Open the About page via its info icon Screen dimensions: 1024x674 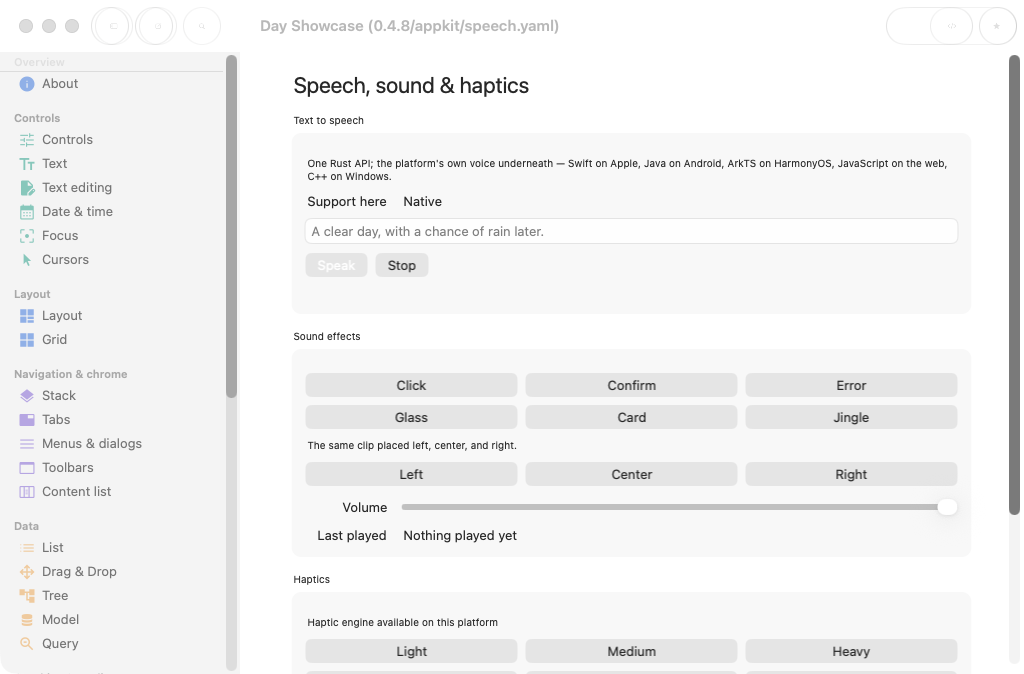point(27,84)
